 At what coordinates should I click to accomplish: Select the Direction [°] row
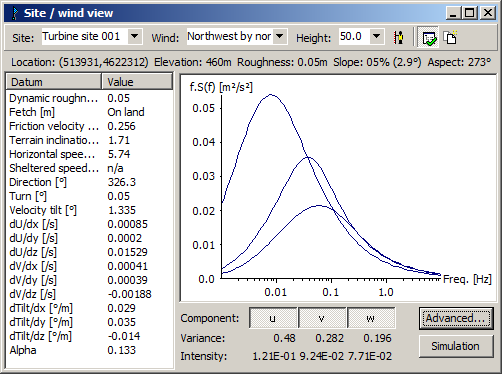89,182
